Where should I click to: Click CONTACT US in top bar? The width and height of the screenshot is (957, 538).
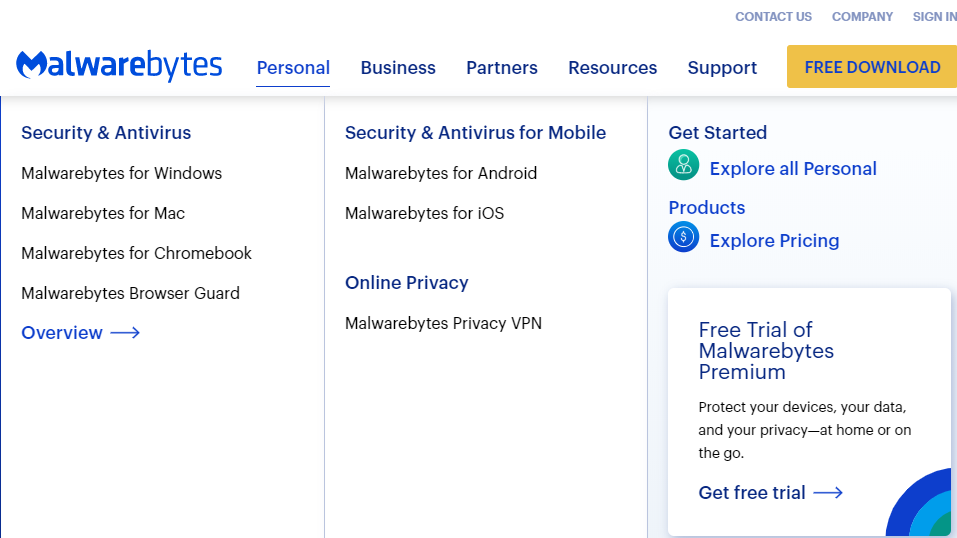(773, 17)
